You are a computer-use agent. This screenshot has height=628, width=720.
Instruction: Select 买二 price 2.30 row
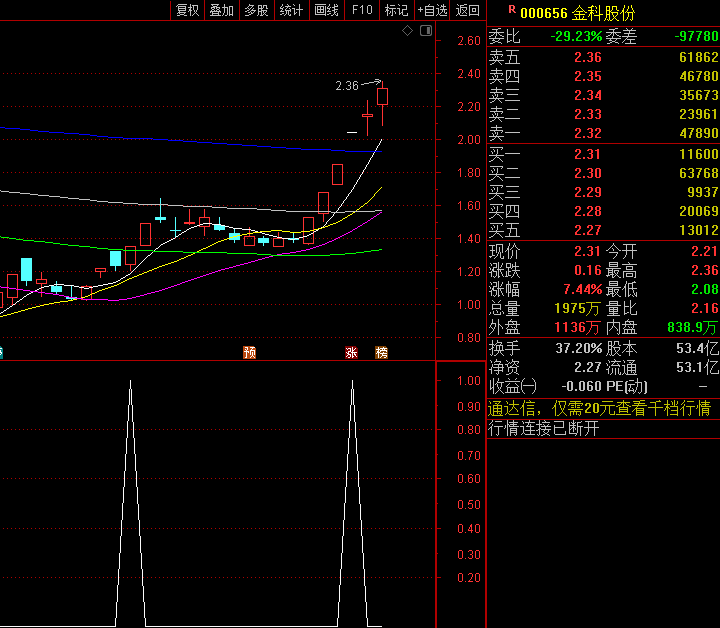pos(603,174)
